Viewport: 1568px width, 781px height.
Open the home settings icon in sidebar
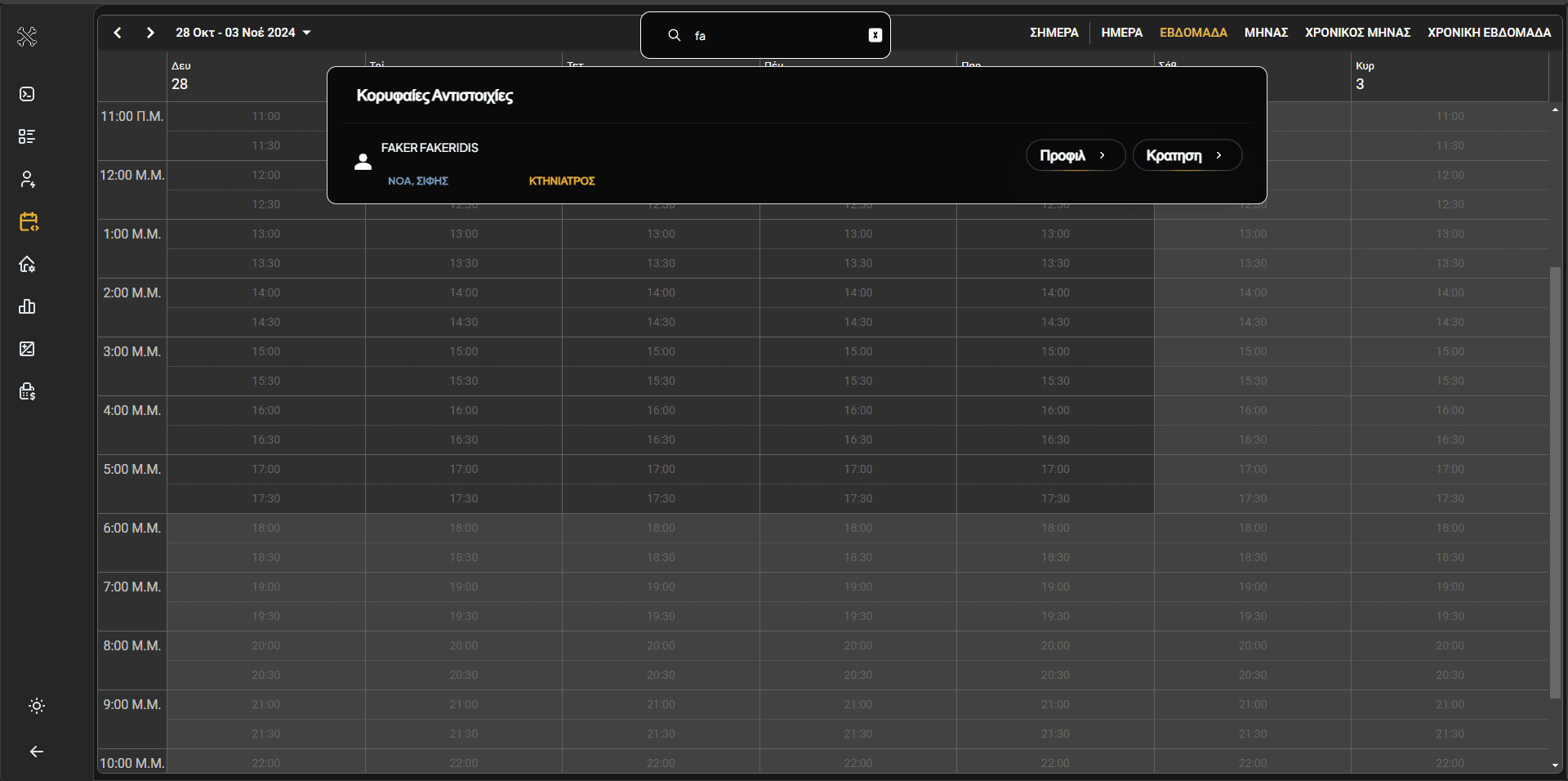(27, 265)
